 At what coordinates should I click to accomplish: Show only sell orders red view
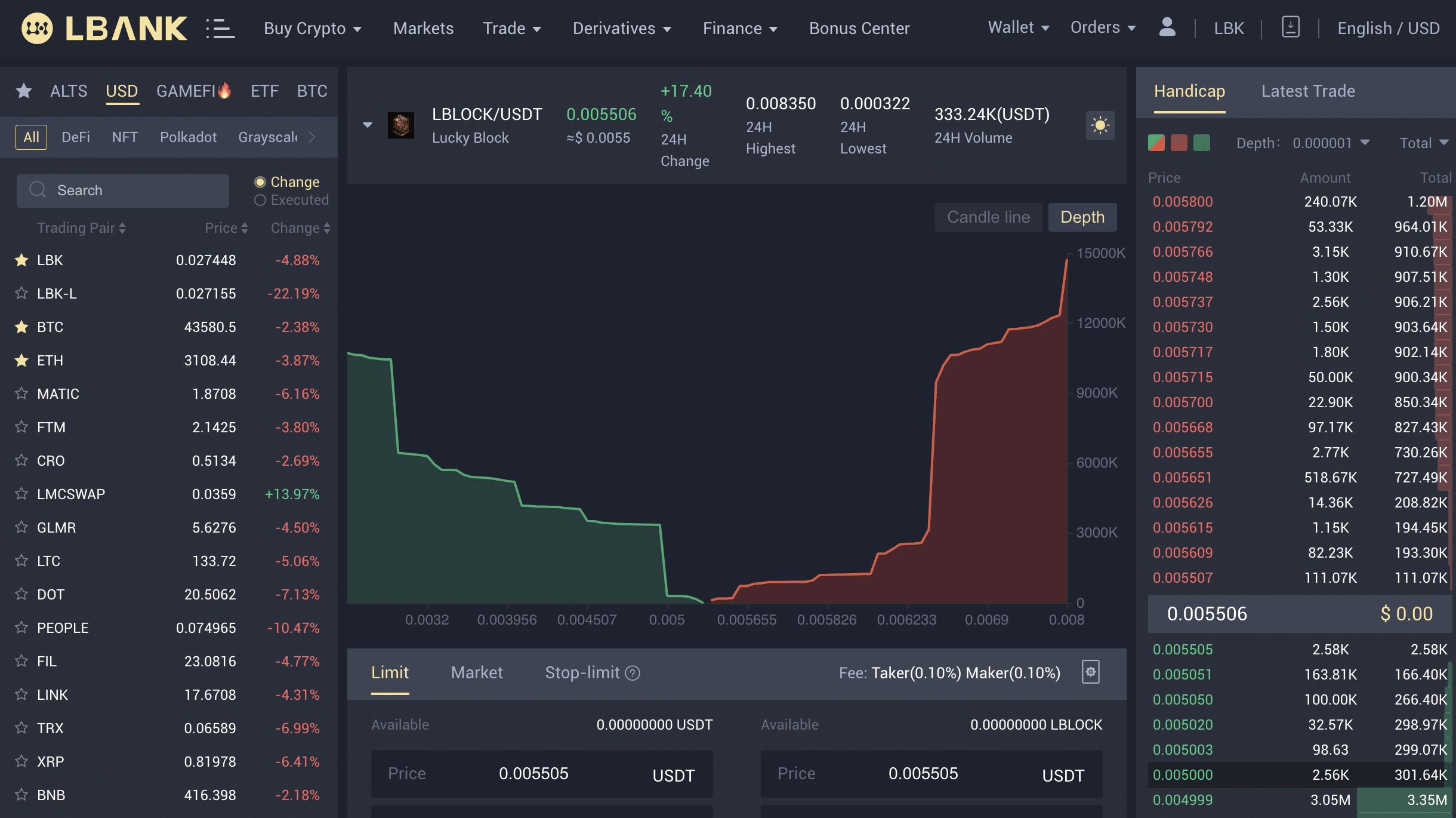pyautogui.click(x=1179, y=143)
